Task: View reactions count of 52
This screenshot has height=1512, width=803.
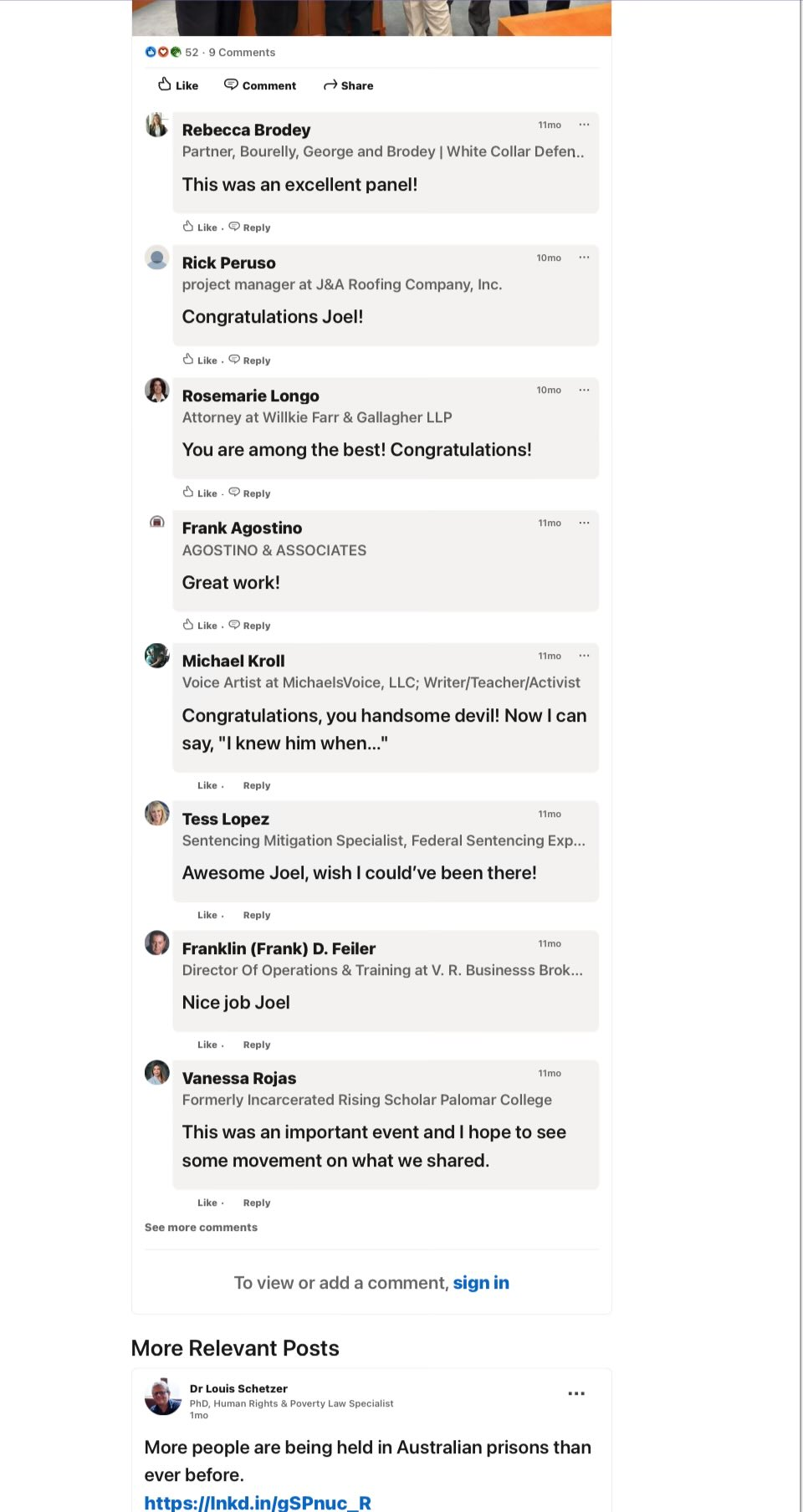Action: [x=192, y=52]
